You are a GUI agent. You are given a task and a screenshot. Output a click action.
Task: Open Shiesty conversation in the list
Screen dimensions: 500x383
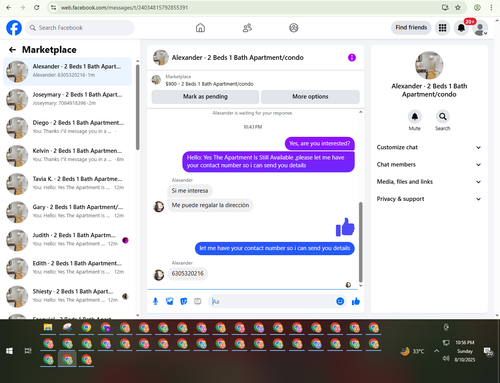coord(68,296)
